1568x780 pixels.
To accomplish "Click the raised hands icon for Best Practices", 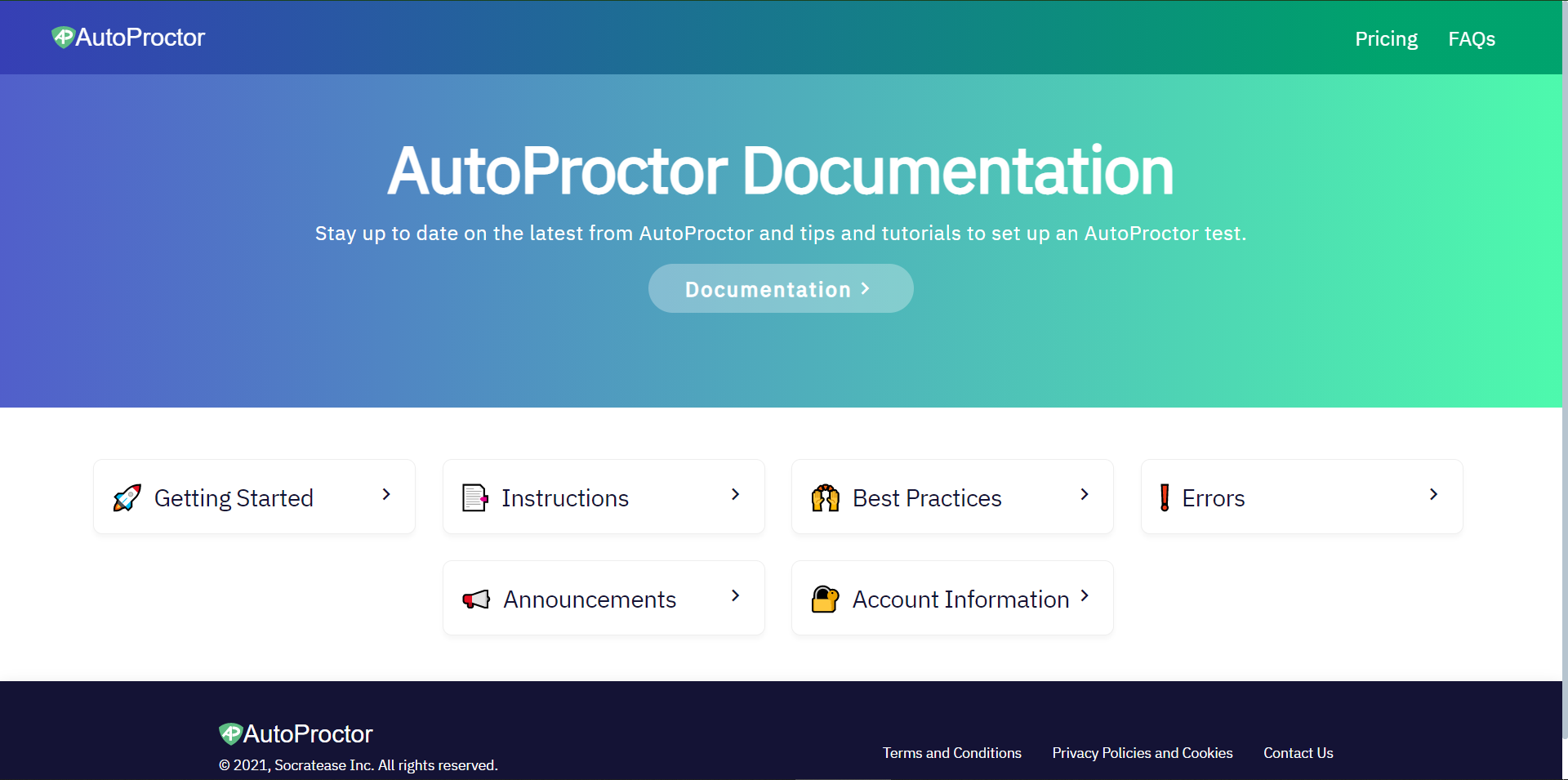I will (x=825, y=497).
